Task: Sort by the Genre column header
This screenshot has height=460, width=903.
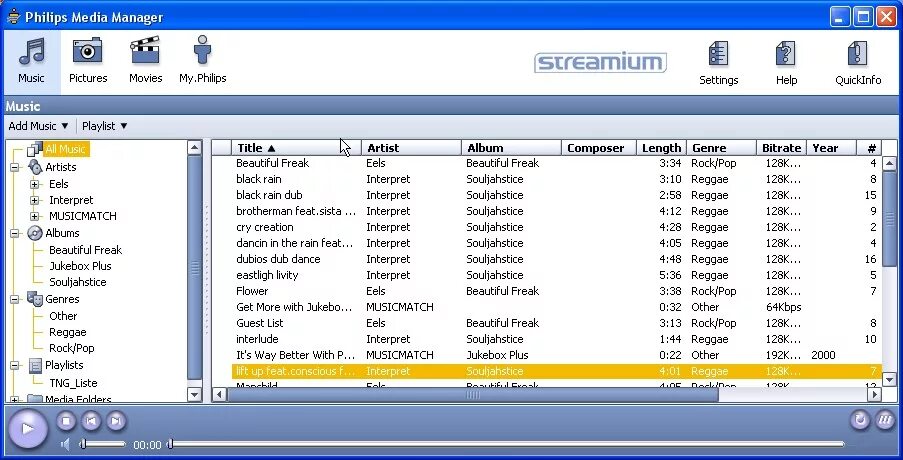Action: 722,148
